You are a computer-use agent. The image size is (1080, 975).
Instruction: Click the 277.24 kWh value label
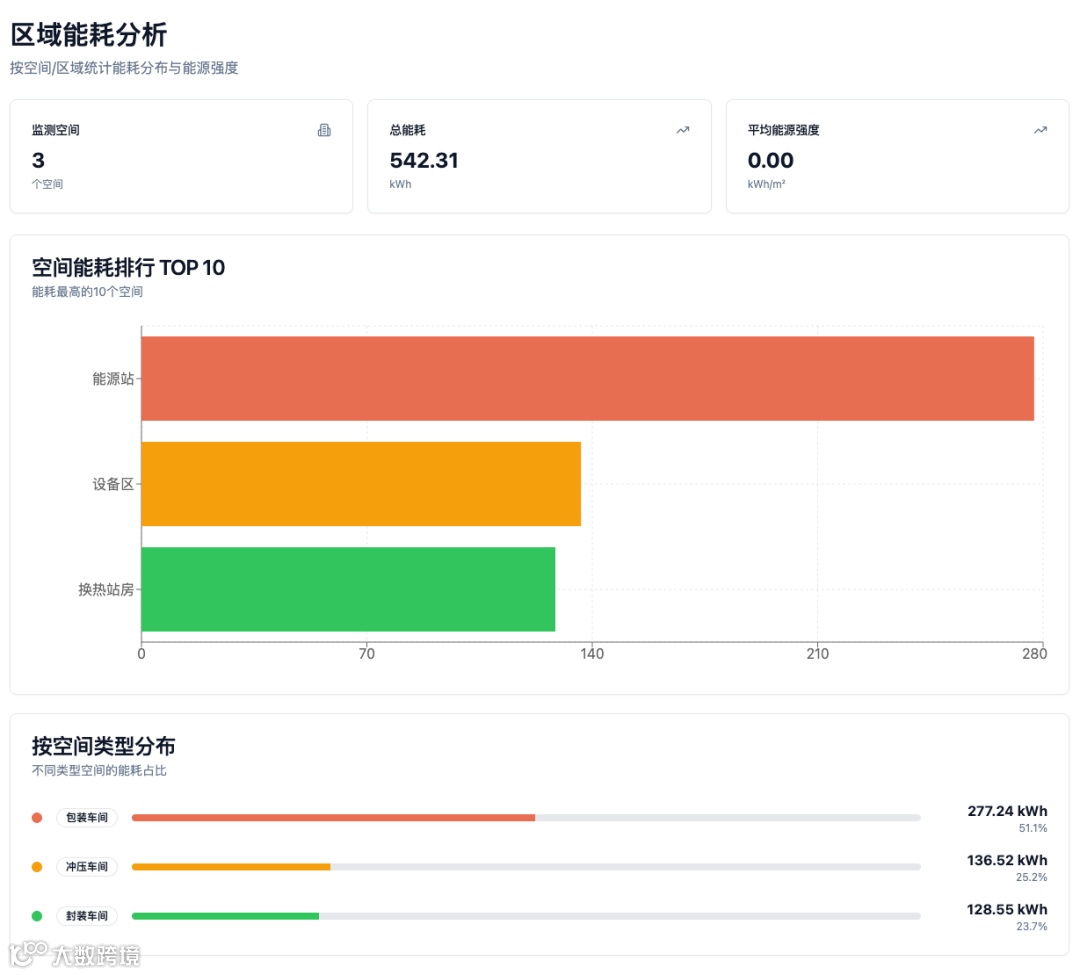pyautogui.click(x=1007, y=811)
